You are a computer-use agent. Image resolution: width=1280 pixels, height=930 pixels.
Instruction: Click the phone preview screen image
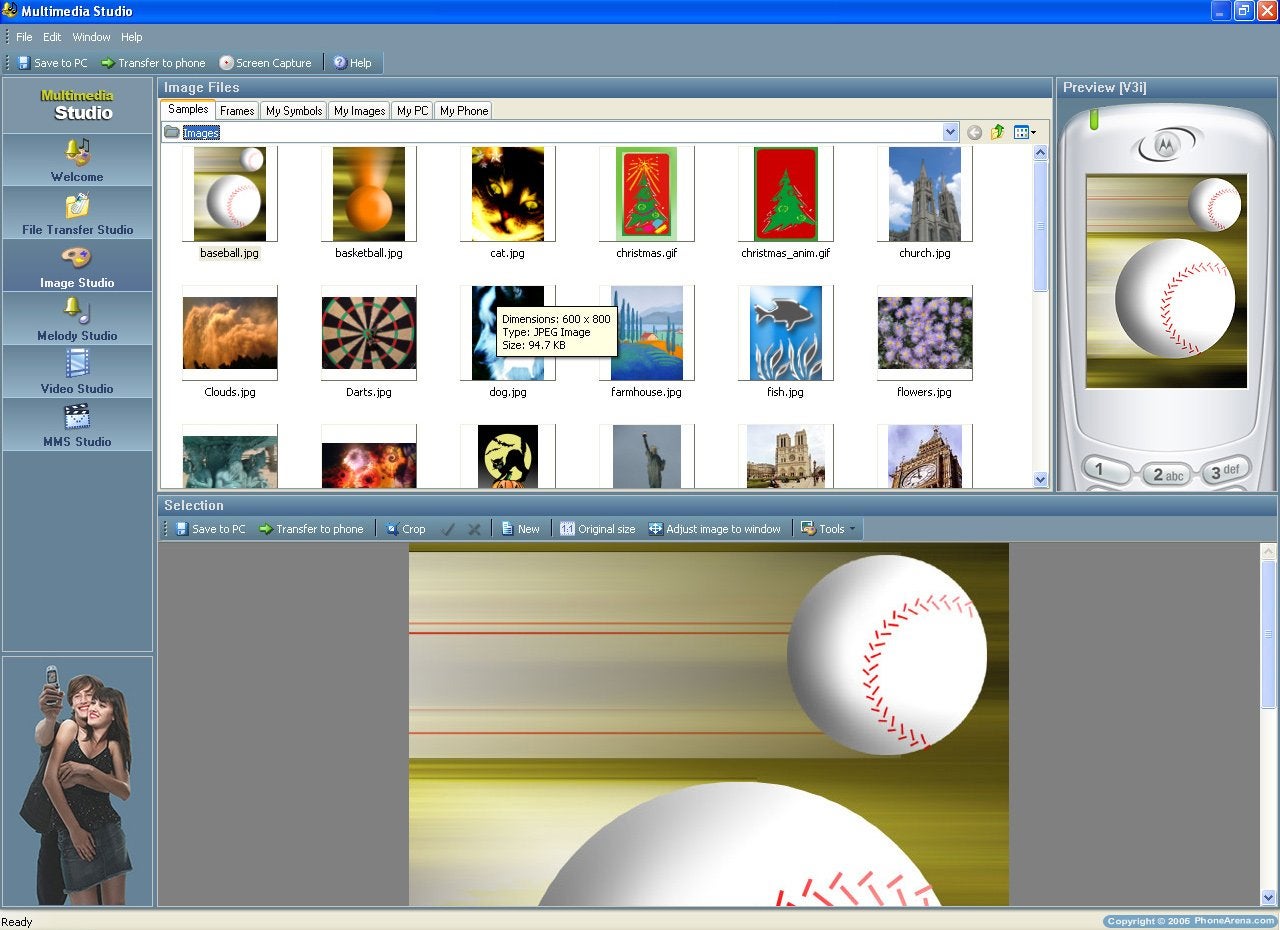tap(1166, 281)
